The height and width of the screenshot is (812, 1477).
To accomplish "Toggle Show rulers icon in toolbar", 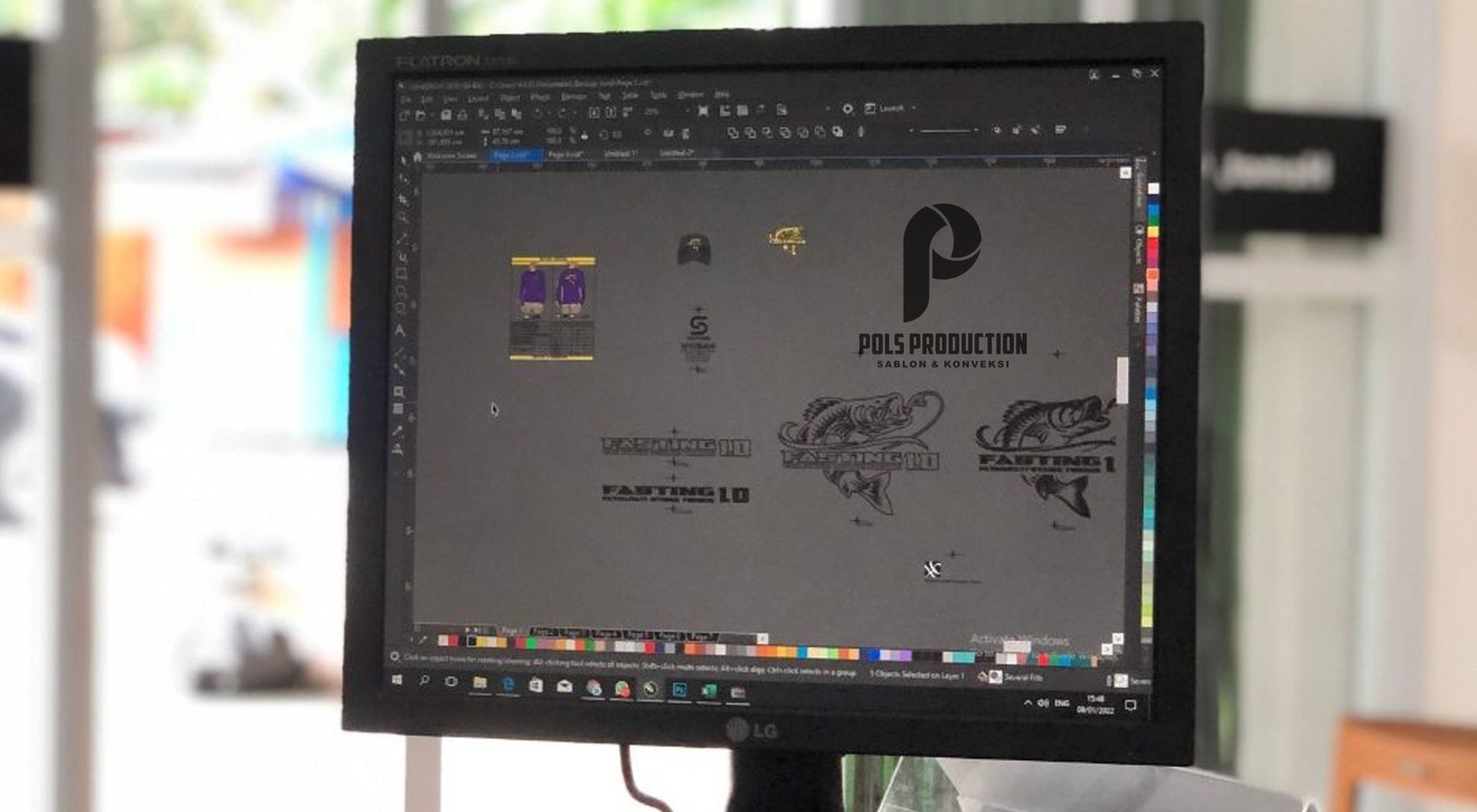I will tap(725, 112).
